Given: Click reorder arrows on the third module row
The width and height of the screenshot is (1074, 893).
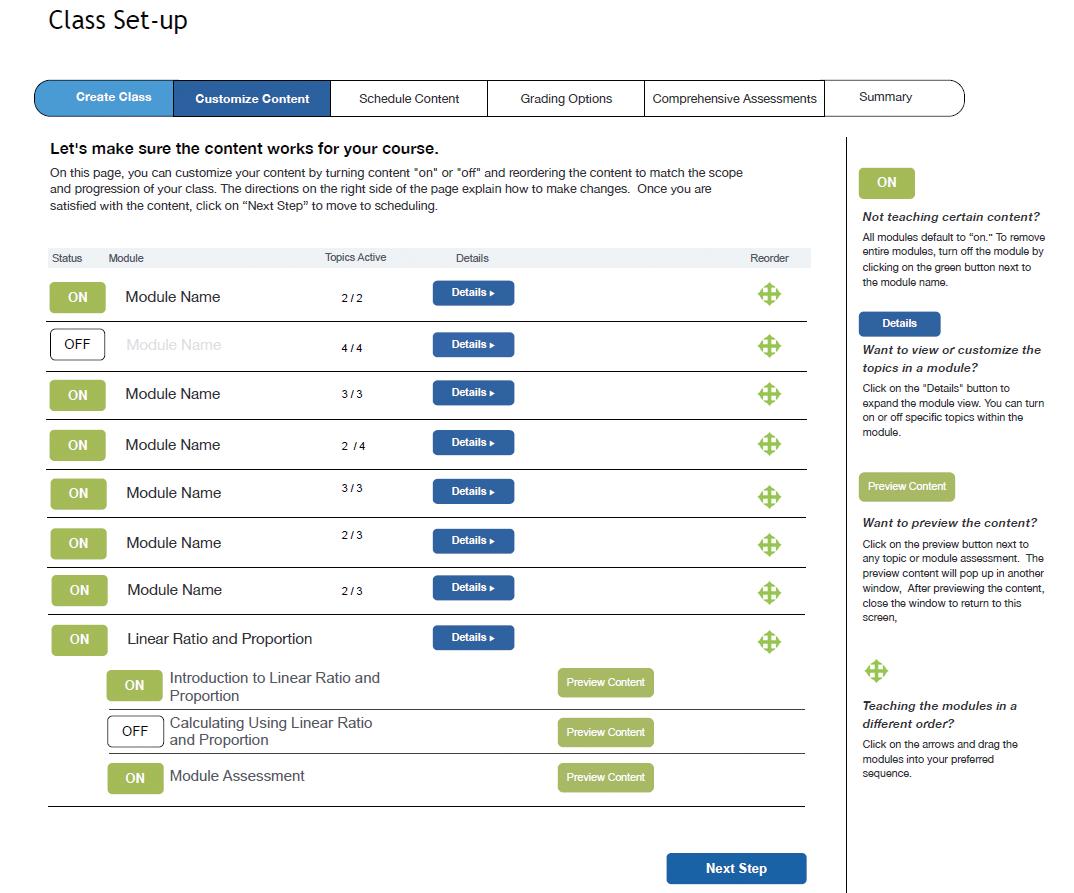Looking at the screenshot, I should tap(769, 394).
